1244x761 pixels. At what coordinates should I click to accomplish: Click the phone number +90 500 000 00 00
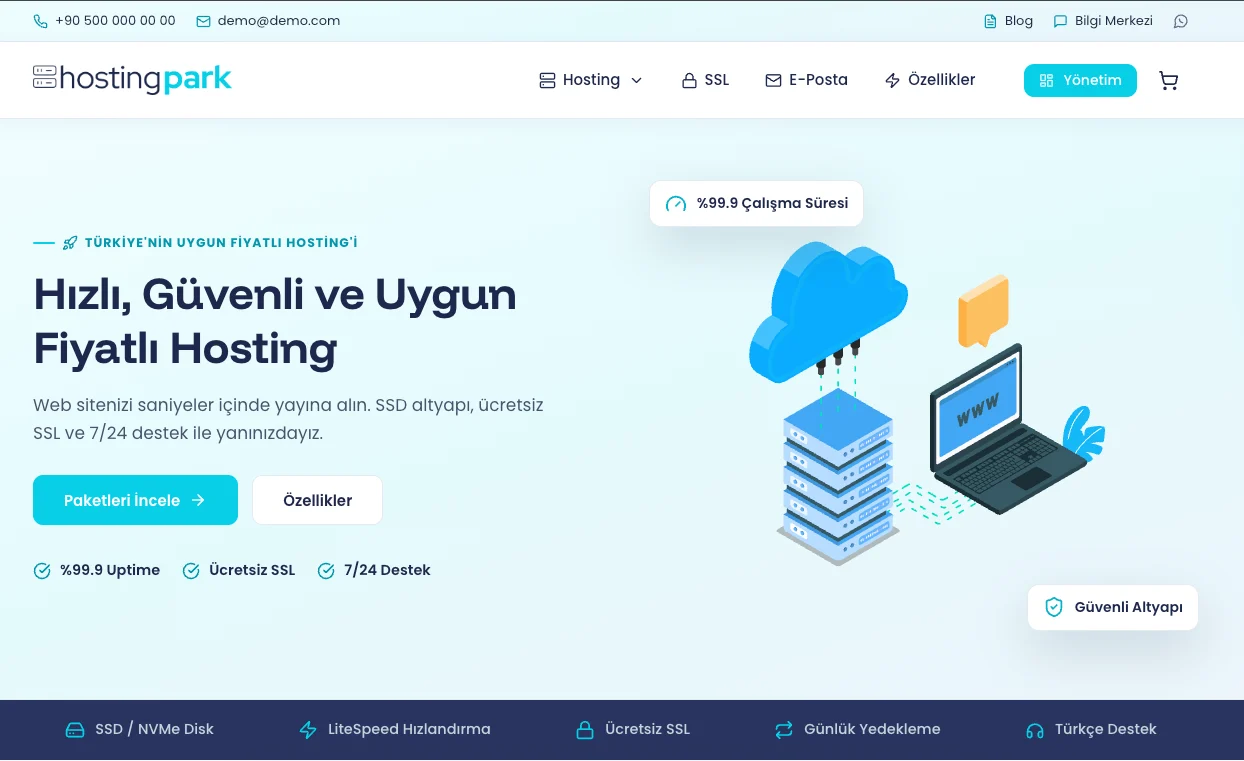click(x=115, y=21)
